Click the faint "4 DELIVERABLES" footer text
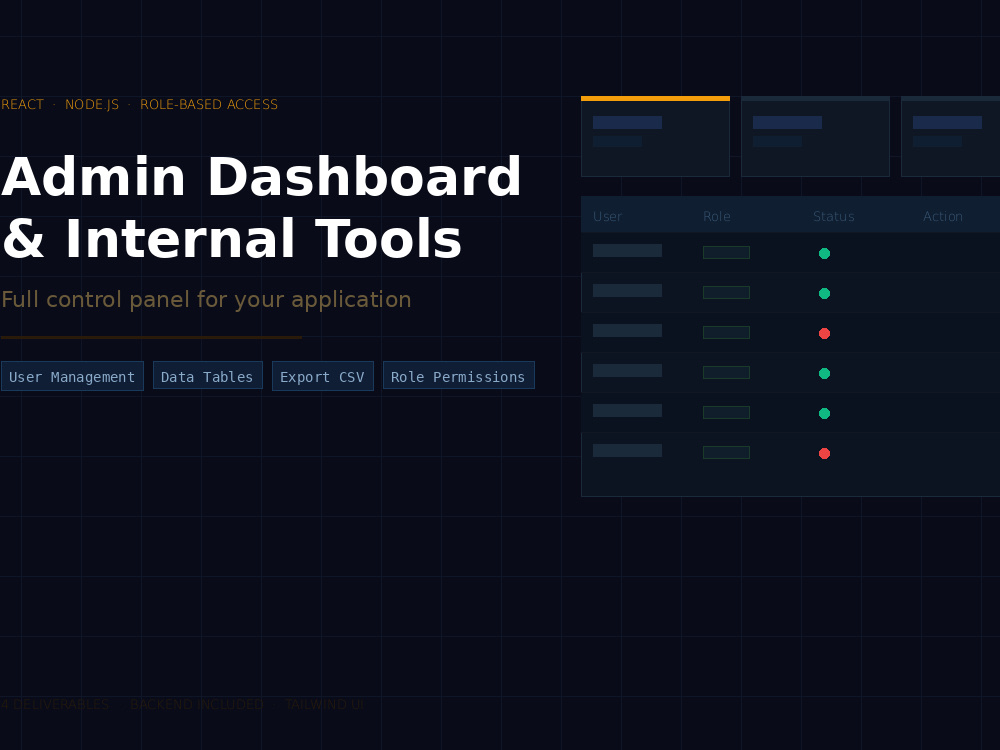 [x=55, y=704]
